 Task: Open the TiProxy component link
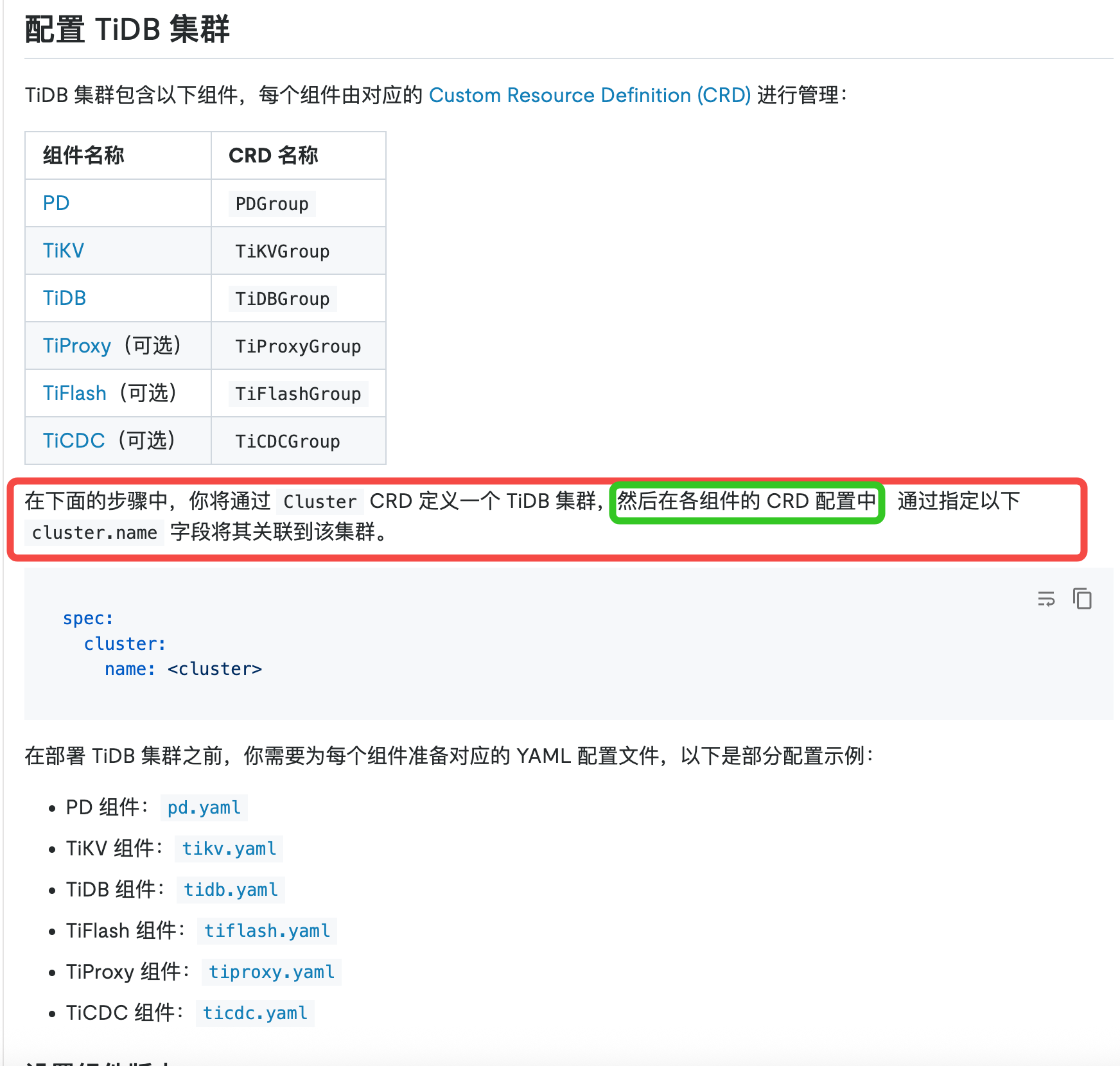[x=76, y=345]
